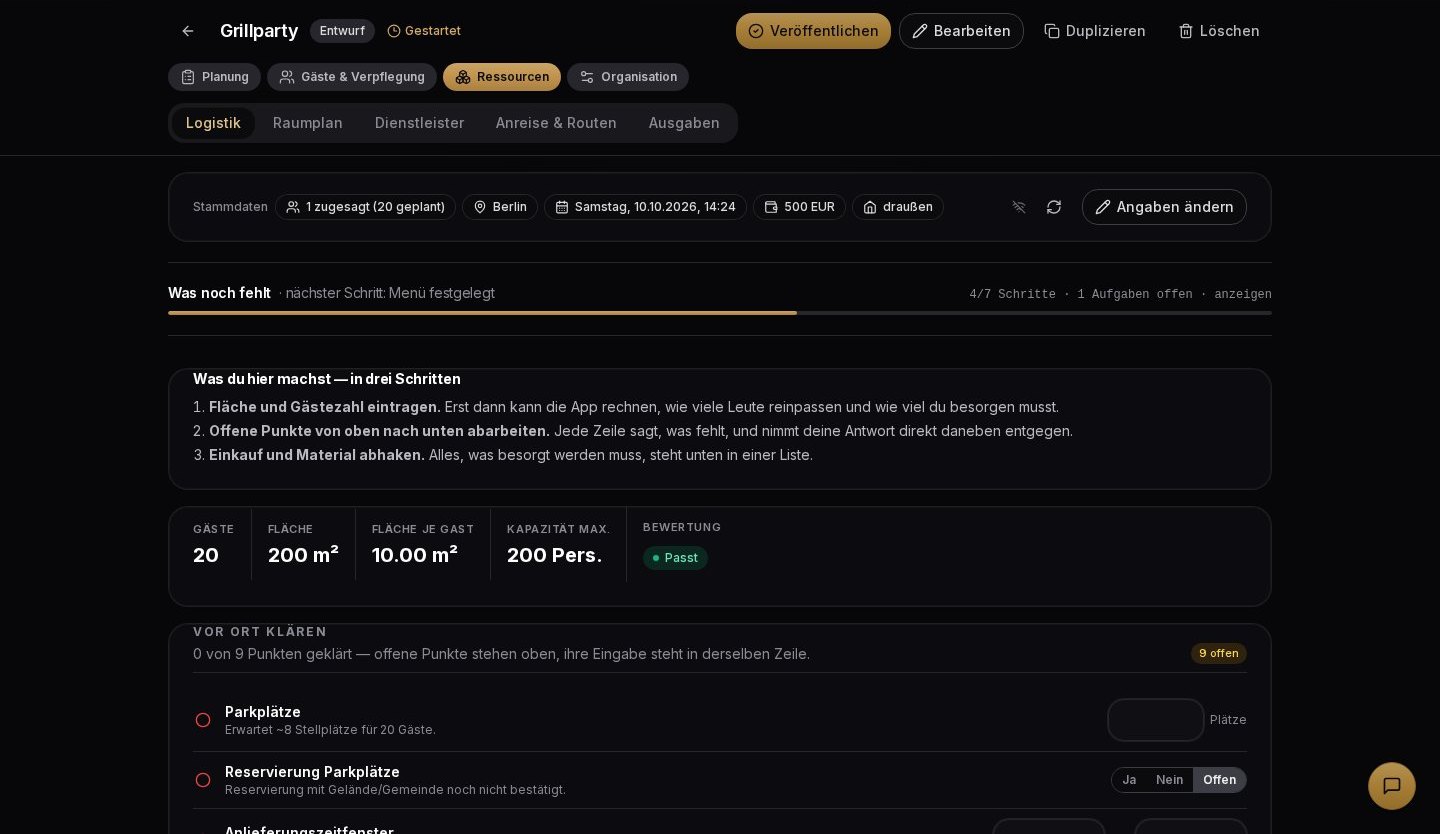Click the guests chip 1 zugesagt (20 geplant)
The width and height of the screenshot is (1440, 834).
[366, 207]
